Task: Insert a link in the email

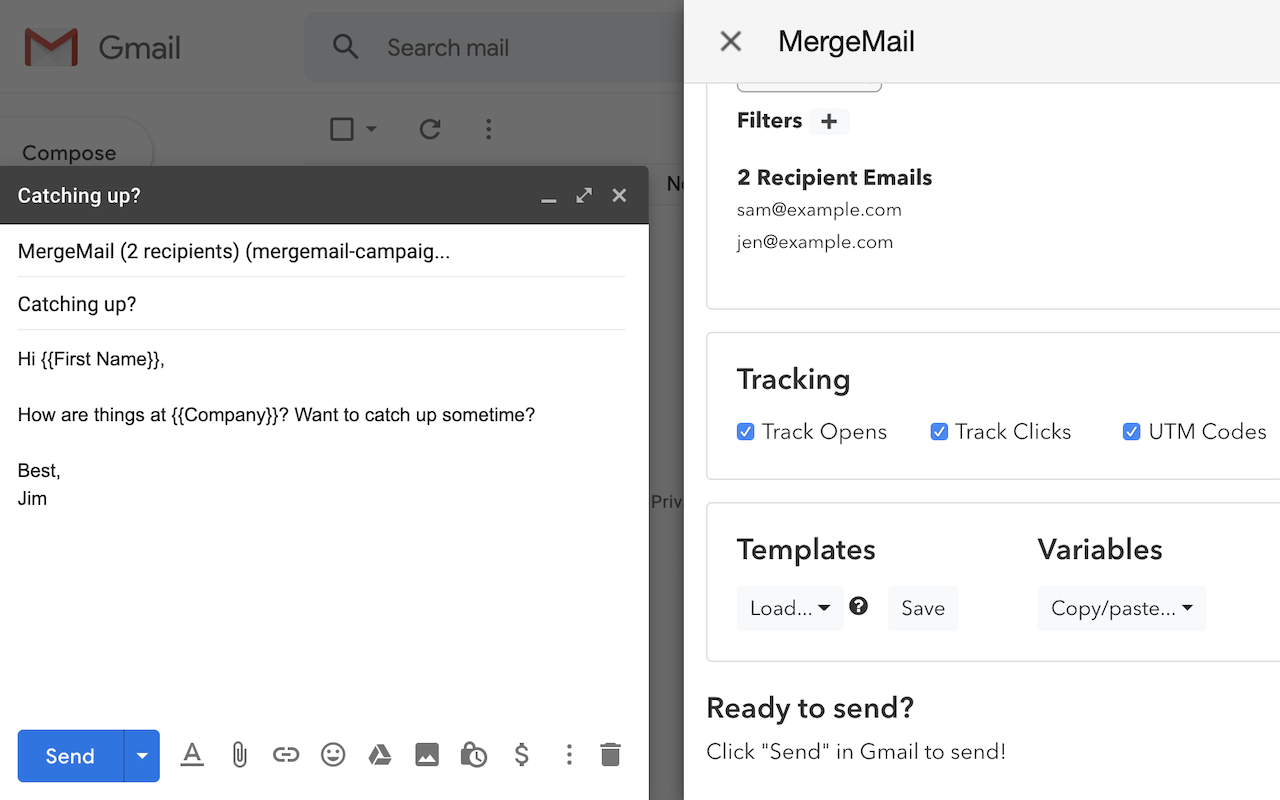Action: click(x=286, y=755)
